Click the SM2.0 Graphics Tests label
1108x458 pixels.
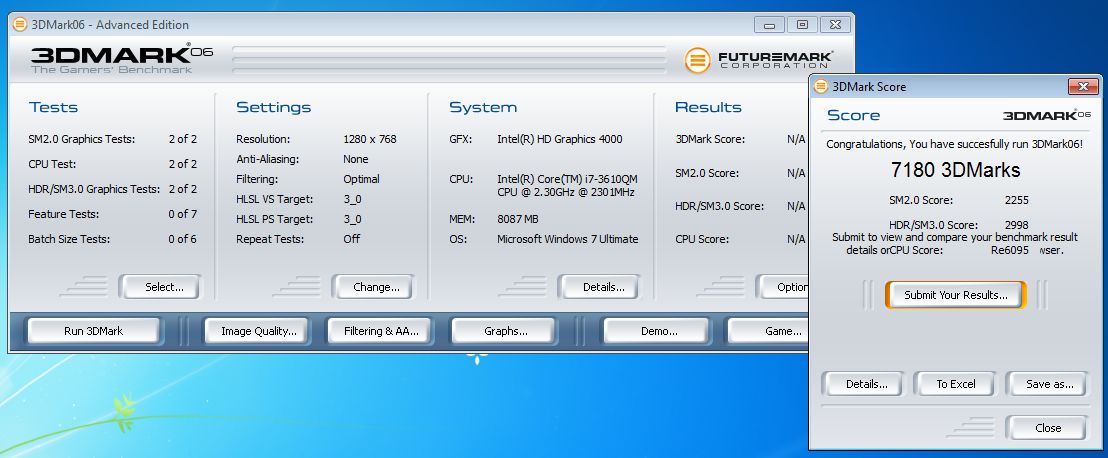(x=81, y=139)
